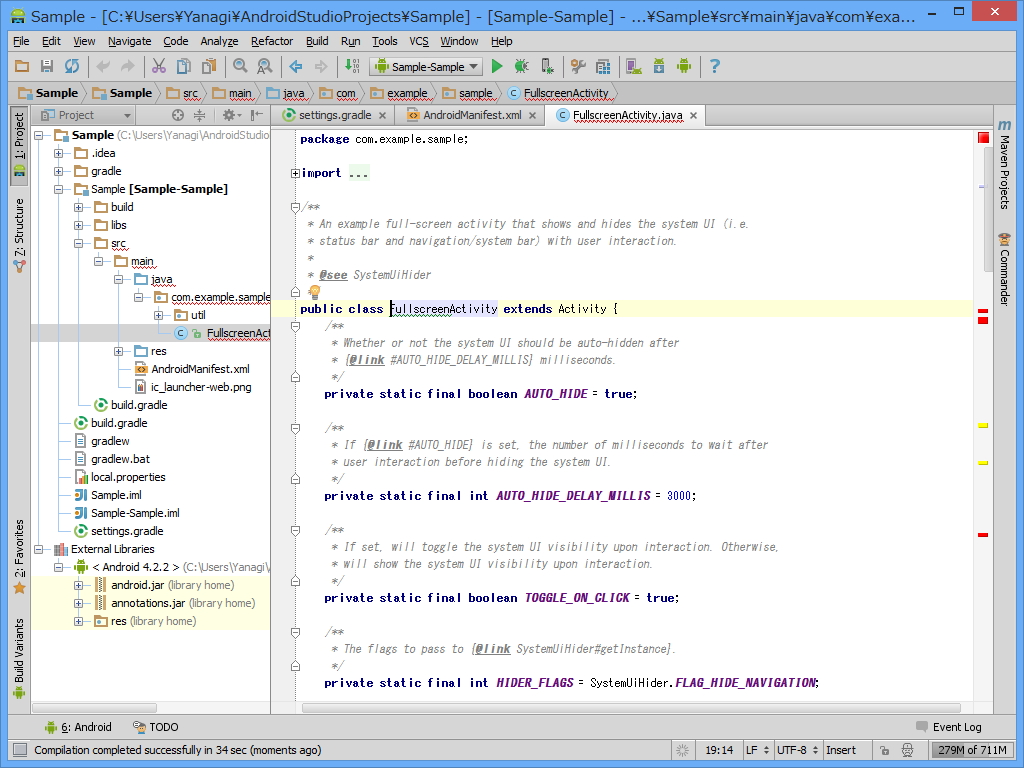Click the intention light bulb in editor gutter
This screenshot has height=768, width=1024.
pos(314,292)
